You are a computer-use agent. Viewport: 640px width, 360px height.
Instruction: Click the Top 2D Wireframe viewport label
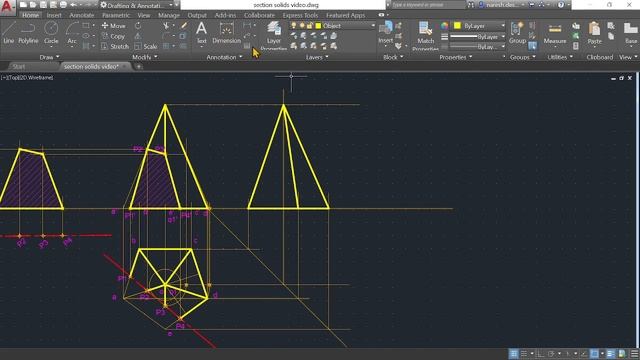(27, 78)
